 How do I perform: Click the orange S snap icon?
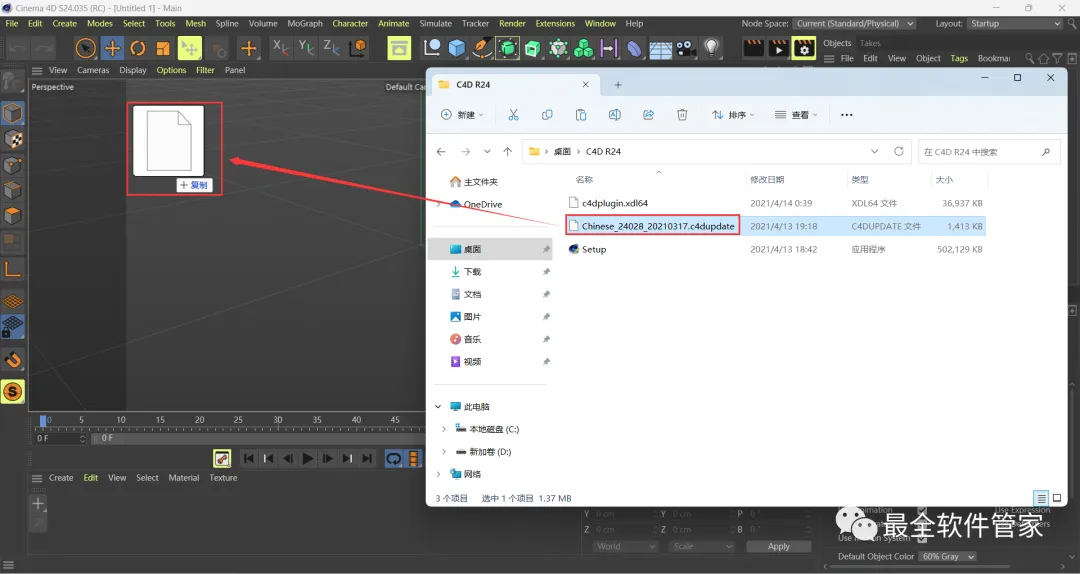point(12,391)
